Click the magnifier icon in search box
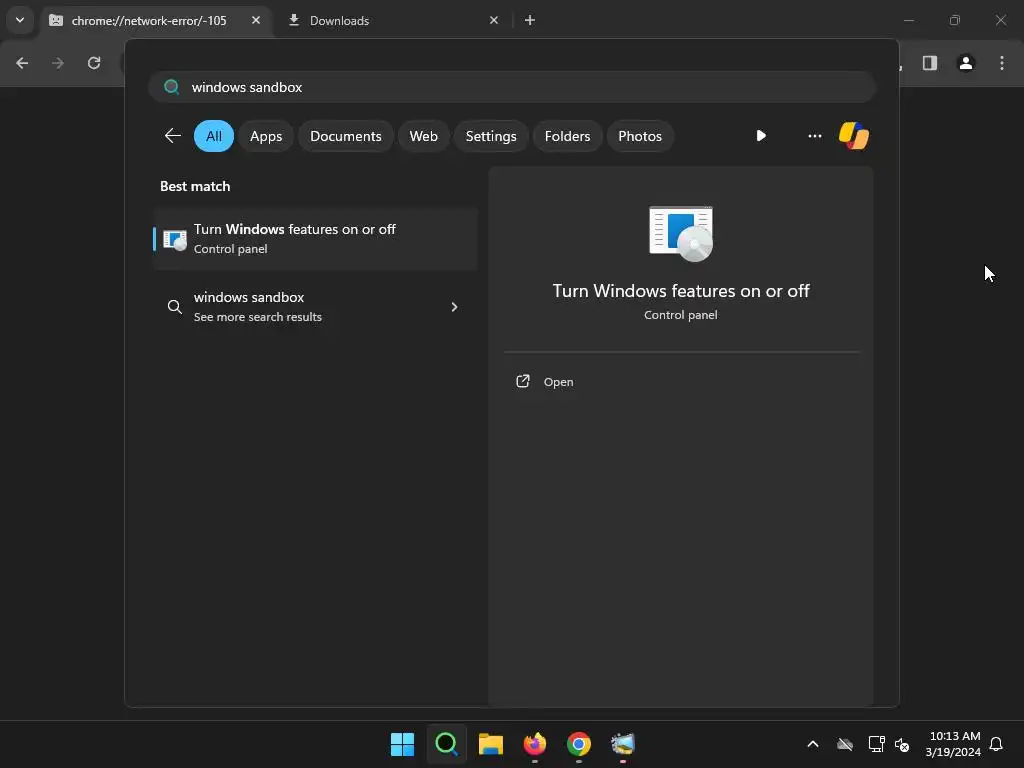 pyautogui.click(x=171, y=87)
